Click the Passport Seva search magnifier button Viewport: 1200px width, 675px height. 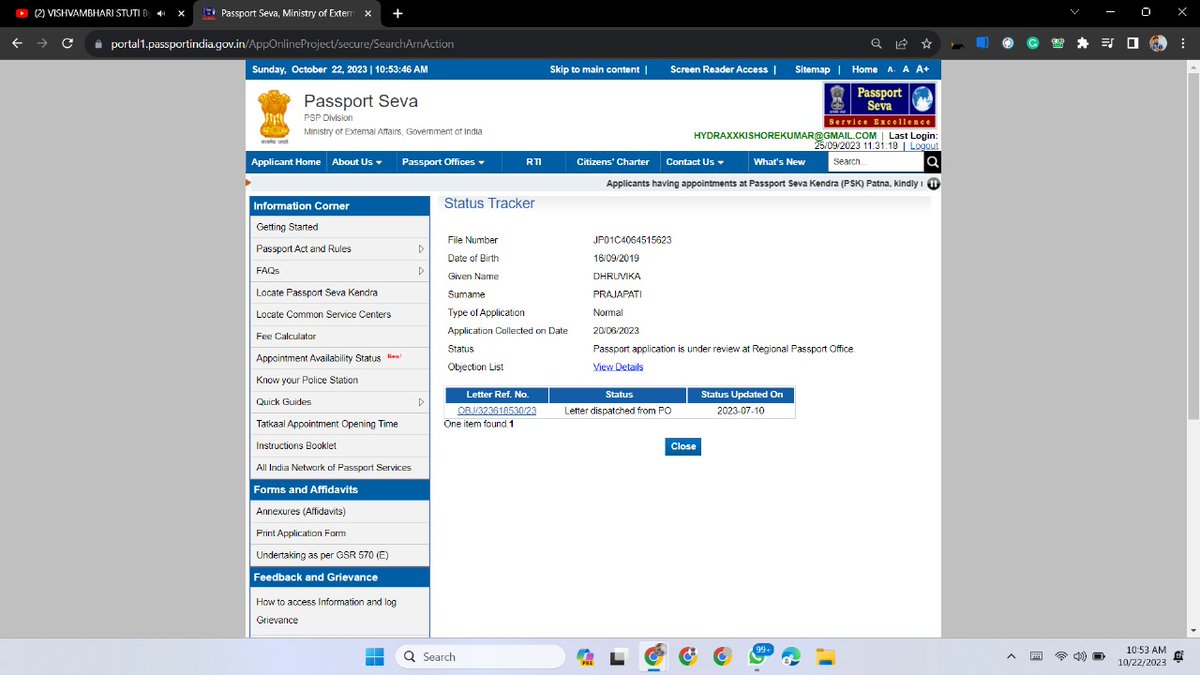coord(932,162)
